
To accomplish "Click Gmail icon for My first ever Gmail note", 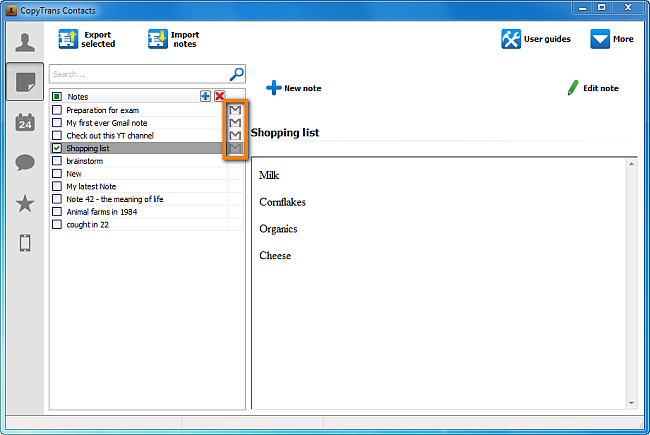I will pyautogui.click(x=235, y=123).
